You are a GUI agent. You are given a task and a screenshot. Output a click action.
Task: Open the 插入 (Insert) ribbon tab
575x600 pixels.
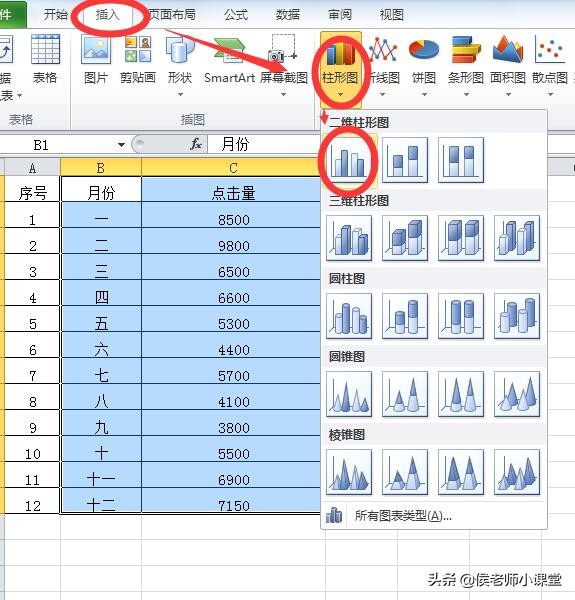(108, 15)
